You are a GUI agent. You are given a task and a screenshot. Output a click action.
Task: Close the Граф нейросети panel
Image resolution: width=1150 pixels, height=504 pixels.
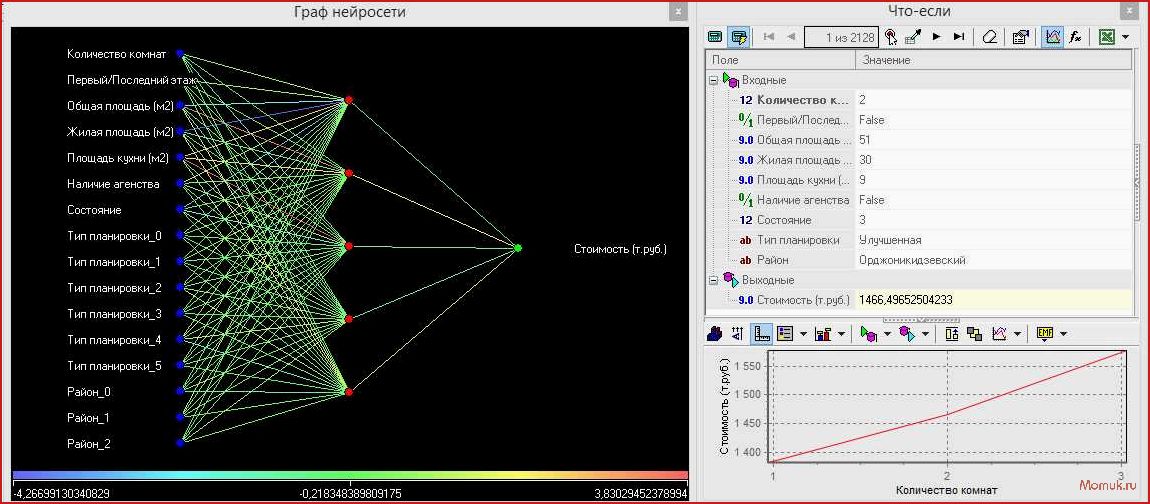tap(678, 11)
